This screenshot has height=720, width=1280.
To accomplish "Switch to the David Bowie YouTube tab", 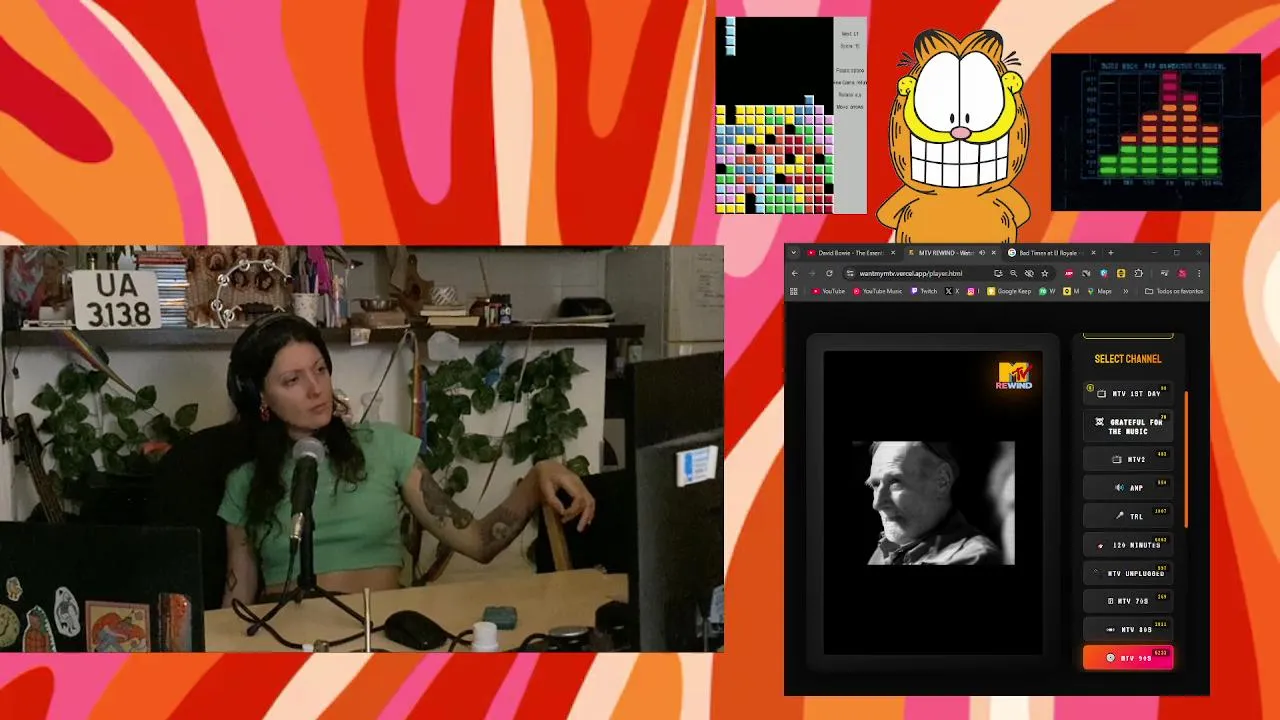I will [x=850, y=253].
